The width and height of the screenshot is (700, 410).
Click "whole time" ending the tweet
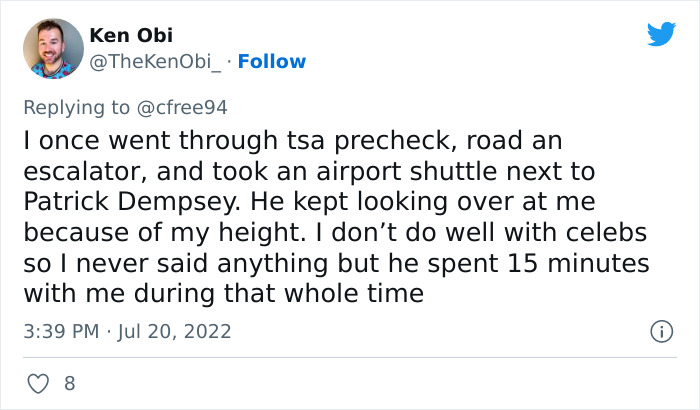pyautogui.click(x=365, y=296)
